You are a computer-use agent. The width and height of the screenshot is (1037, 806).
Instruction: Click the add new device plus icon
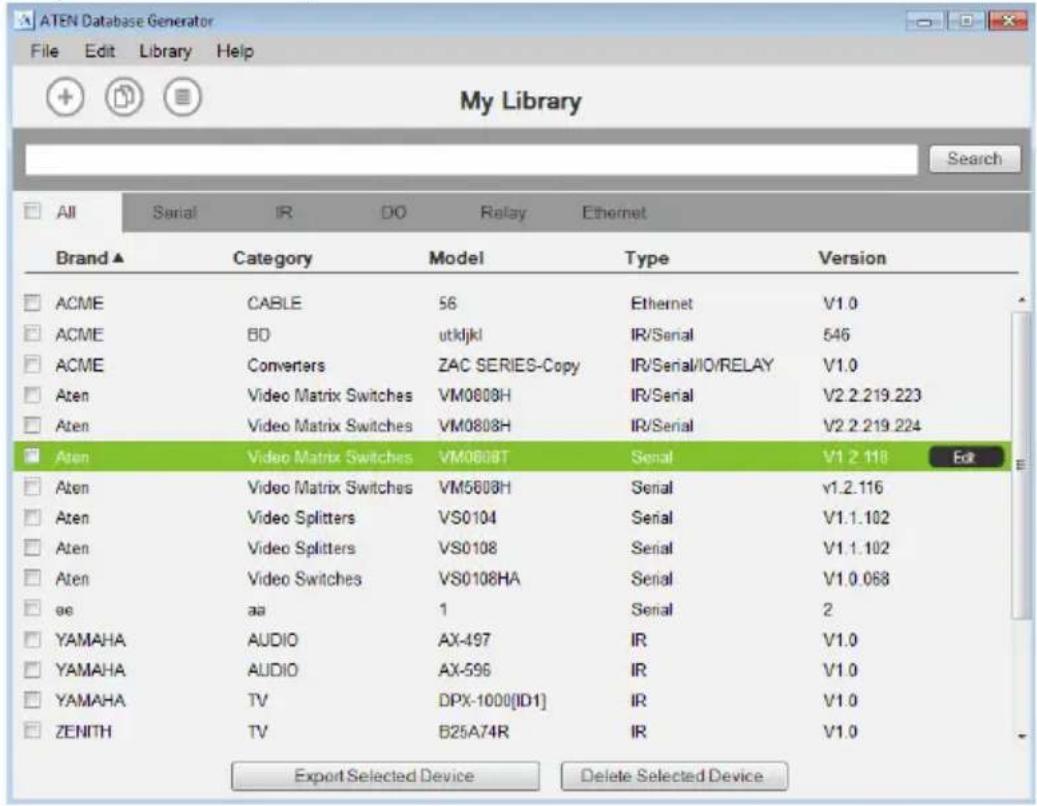65,97
